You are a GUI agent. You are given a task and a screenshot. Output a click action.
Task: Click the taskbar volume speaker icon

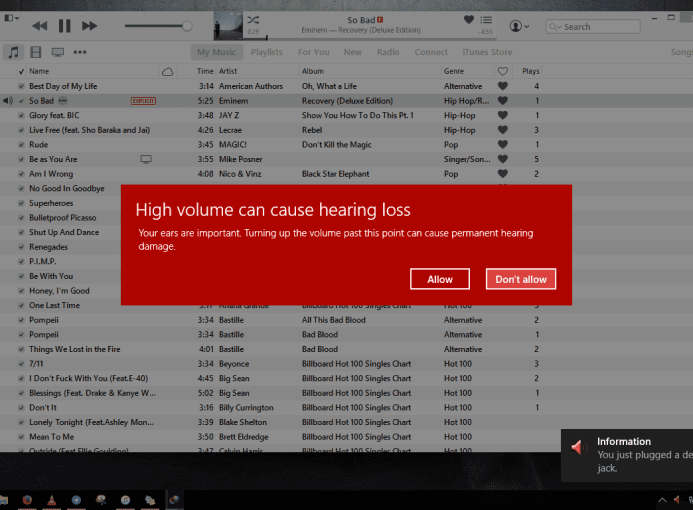676,500
